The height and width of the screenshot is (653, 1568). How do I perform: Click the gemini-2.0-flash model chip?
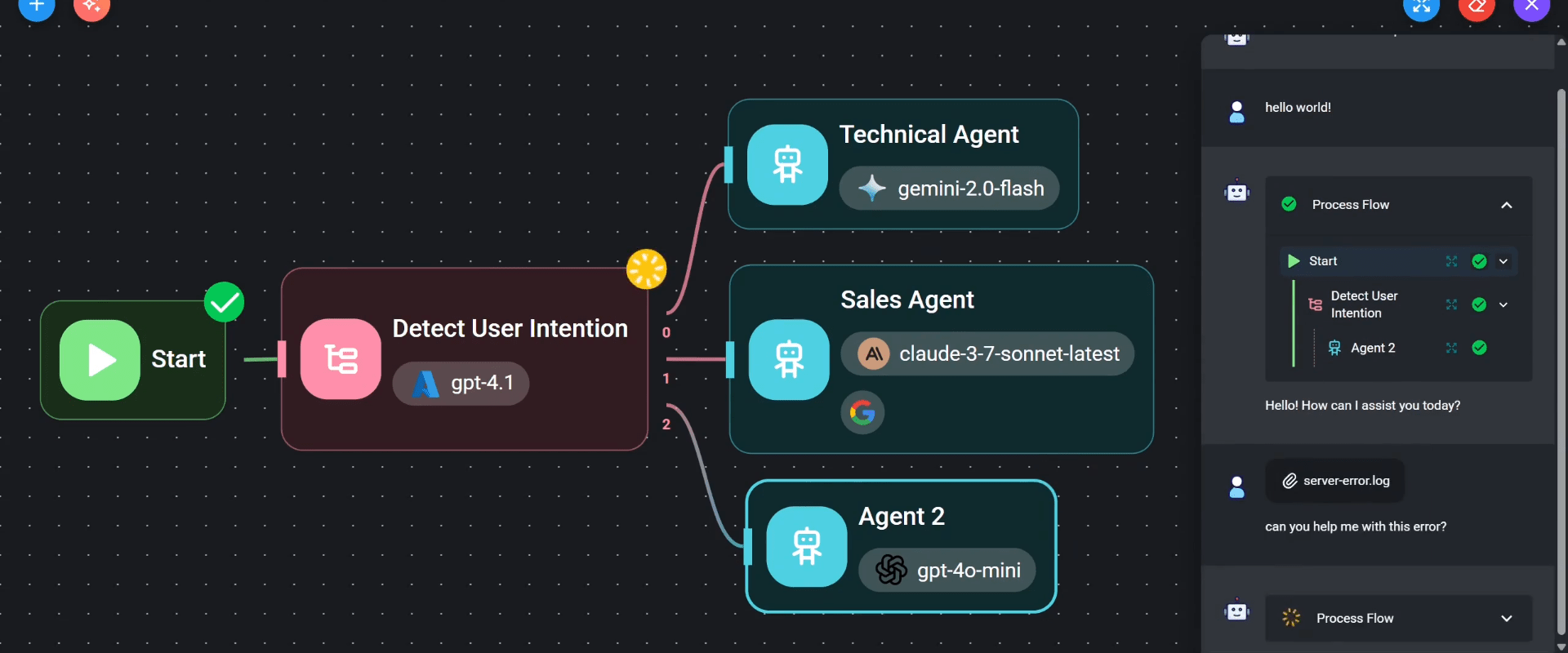[949, 189]
